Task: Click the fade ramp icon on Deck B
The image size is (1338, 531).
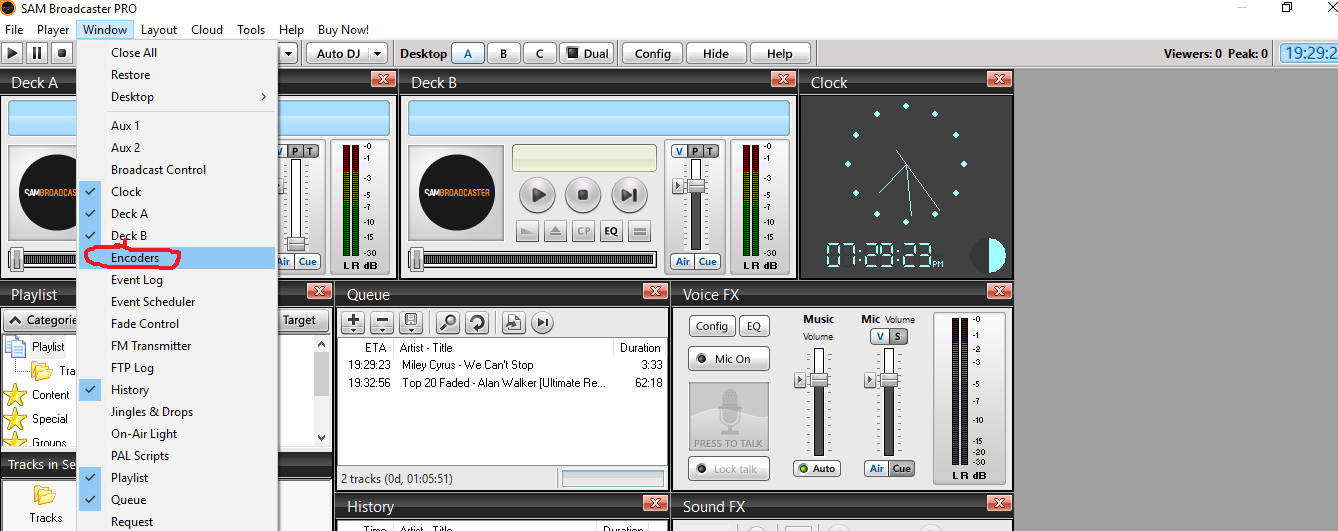Action: coord(527,231)
